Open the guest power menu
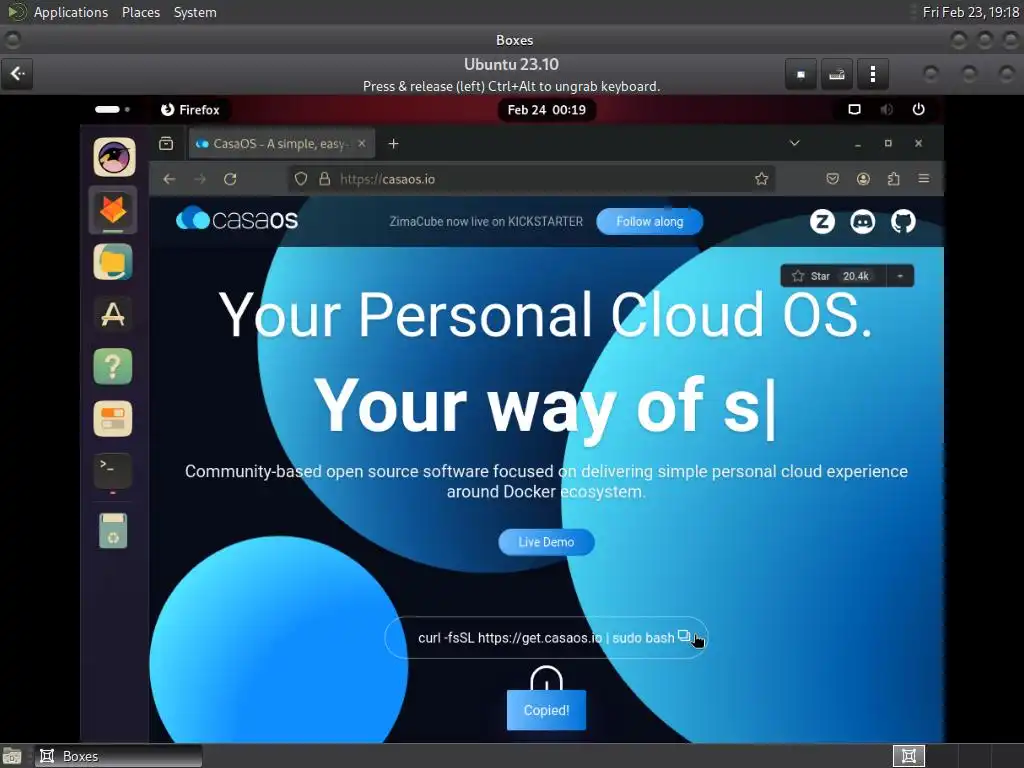Screen dimensions: 1024x768 pos(918,109)
